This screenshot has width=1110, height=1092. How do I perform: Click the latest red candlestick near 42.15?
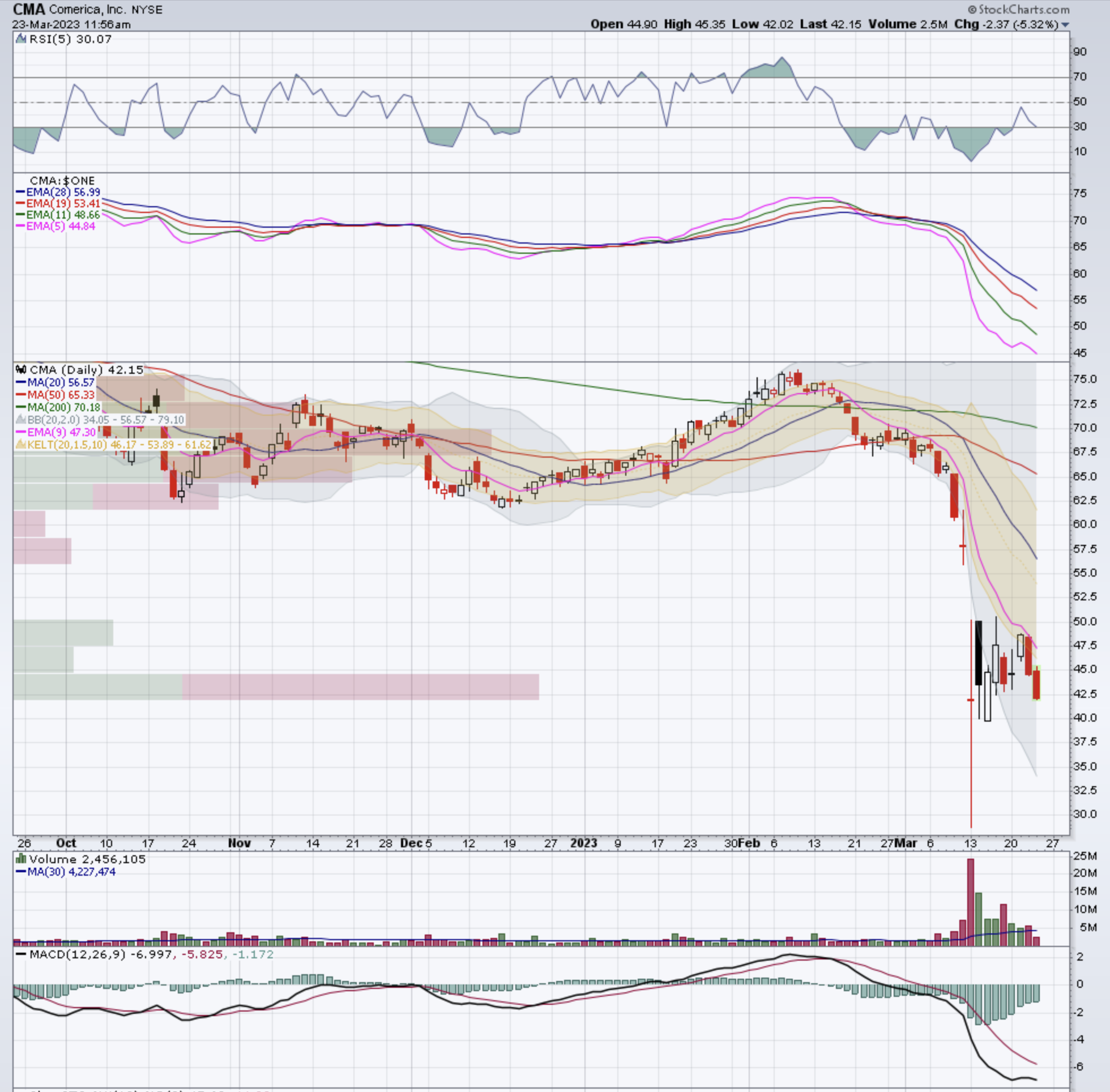pyautogui.click(x=1036, y=684)
